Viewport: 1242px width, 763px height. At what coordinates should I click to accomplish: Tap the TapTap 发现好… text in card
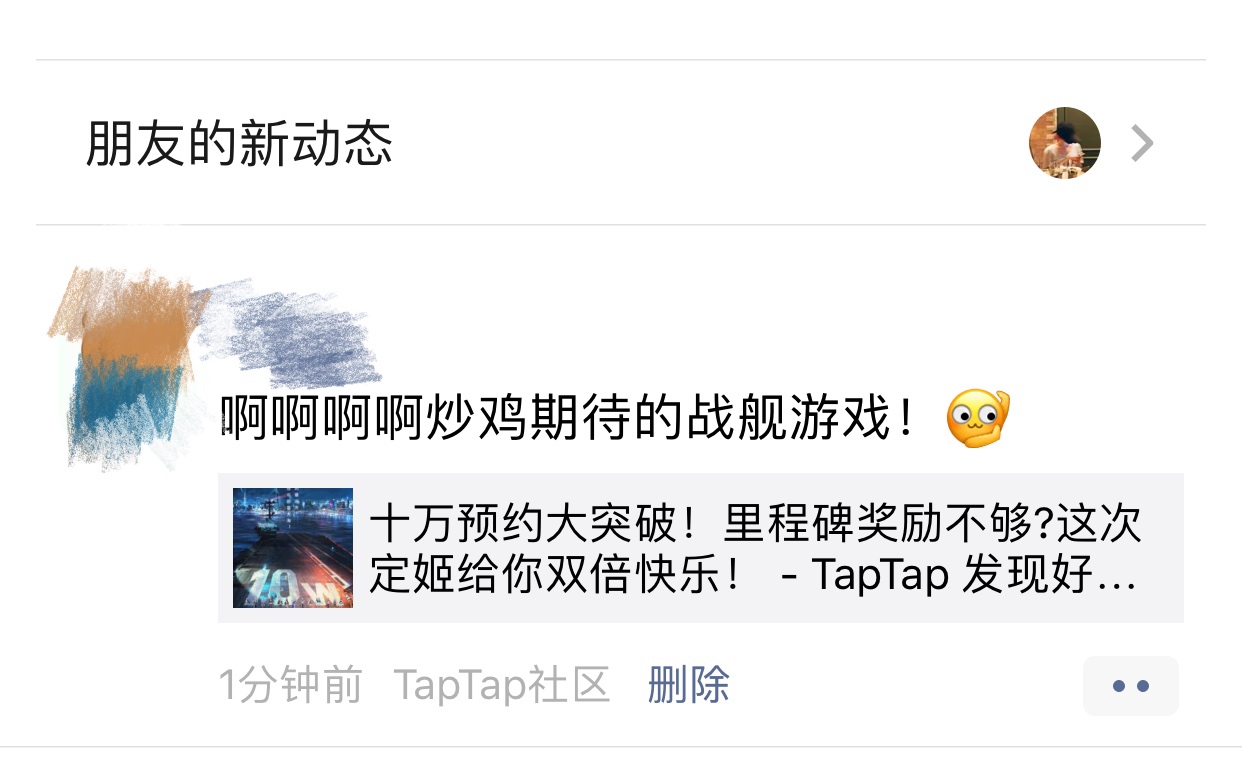973,575
